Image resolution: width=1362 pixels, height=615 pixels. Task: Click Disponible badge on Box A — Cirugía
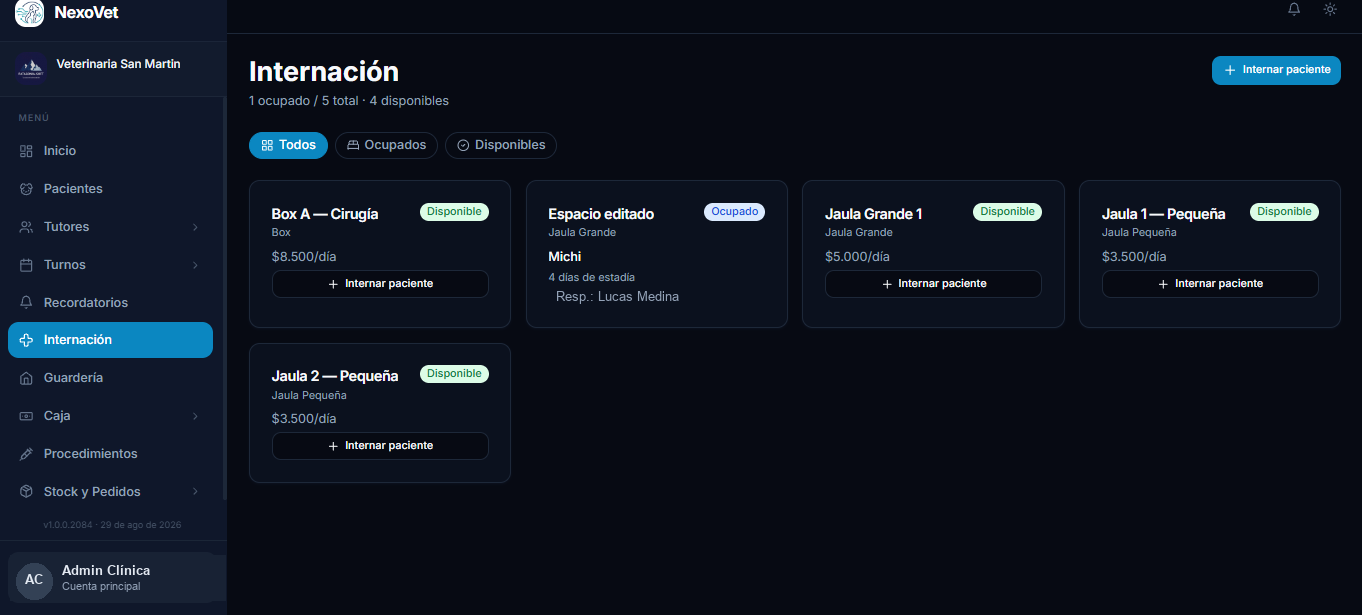tap(454, 212)
